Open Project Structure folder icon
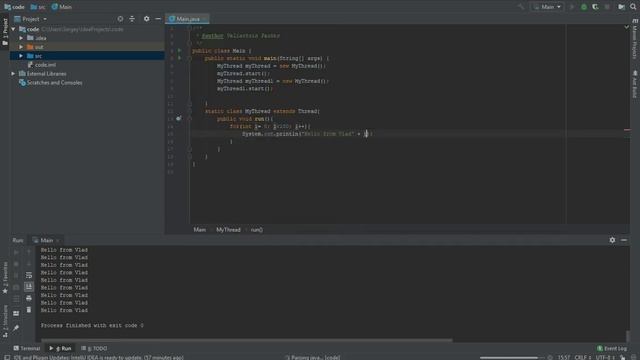This screenshot has height=360, width=640. [x=621, y=7]
